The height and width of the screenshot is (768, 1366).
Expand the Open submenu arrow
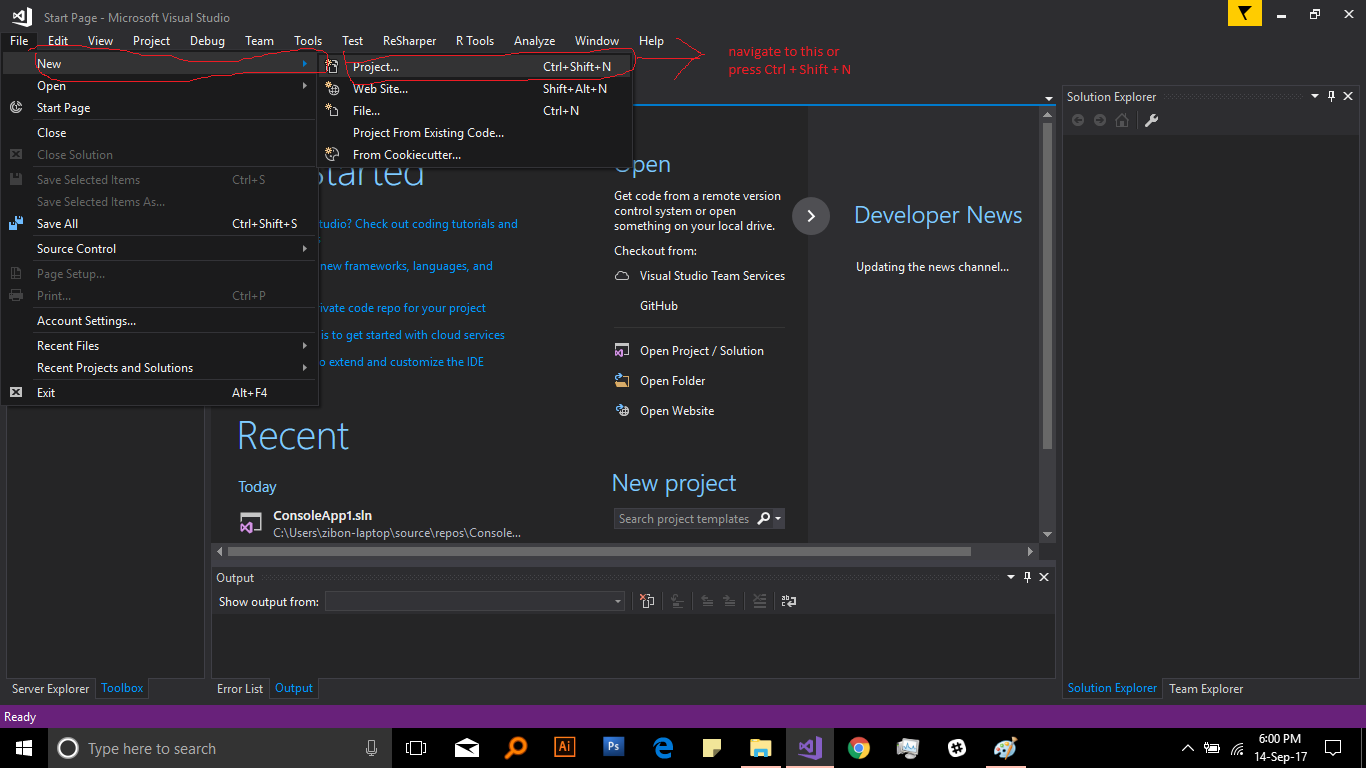(305, 86)
